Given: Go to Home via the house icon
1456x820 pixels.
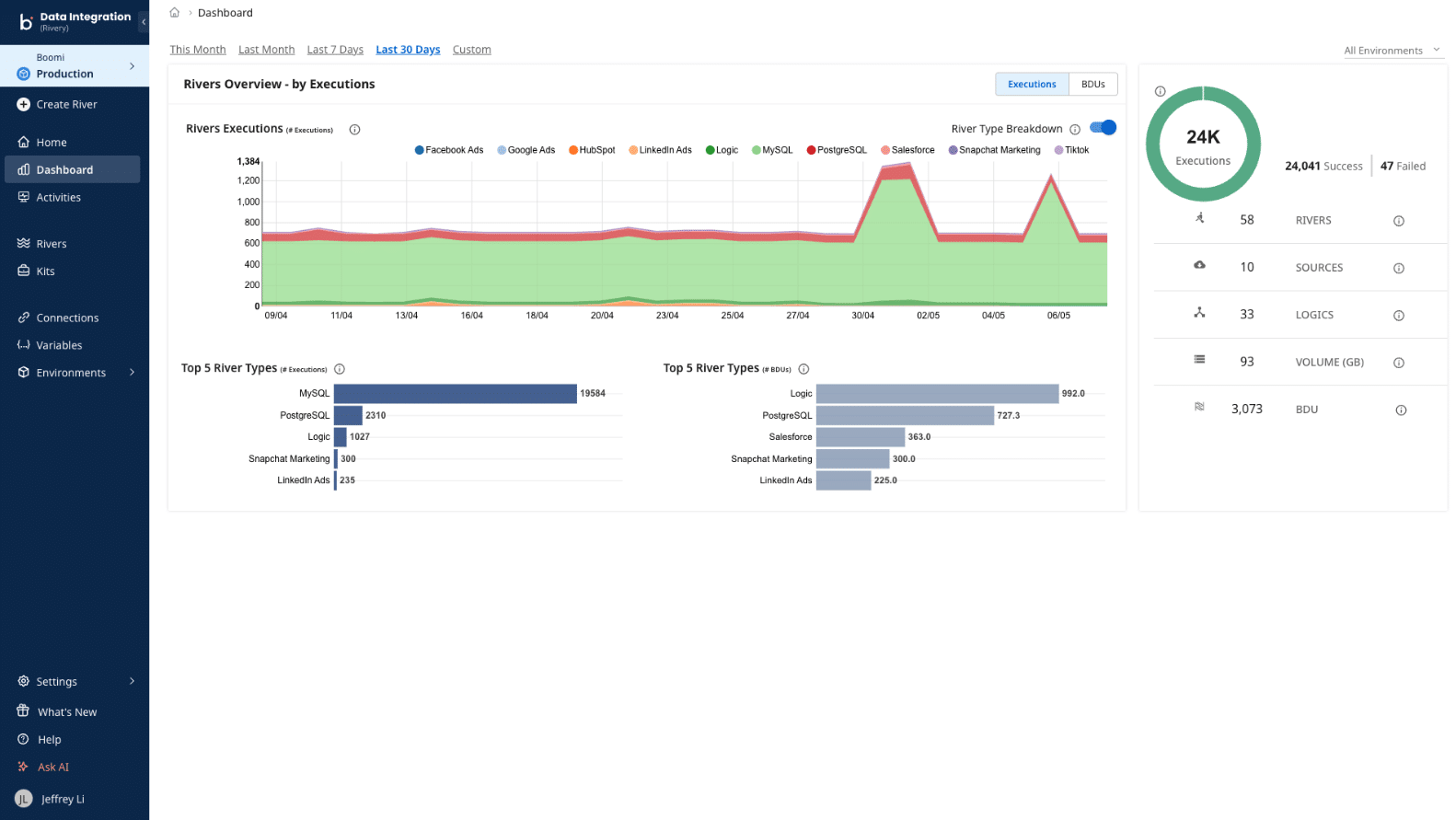Looking at the screenshot, I should click(x=24, y=142).
